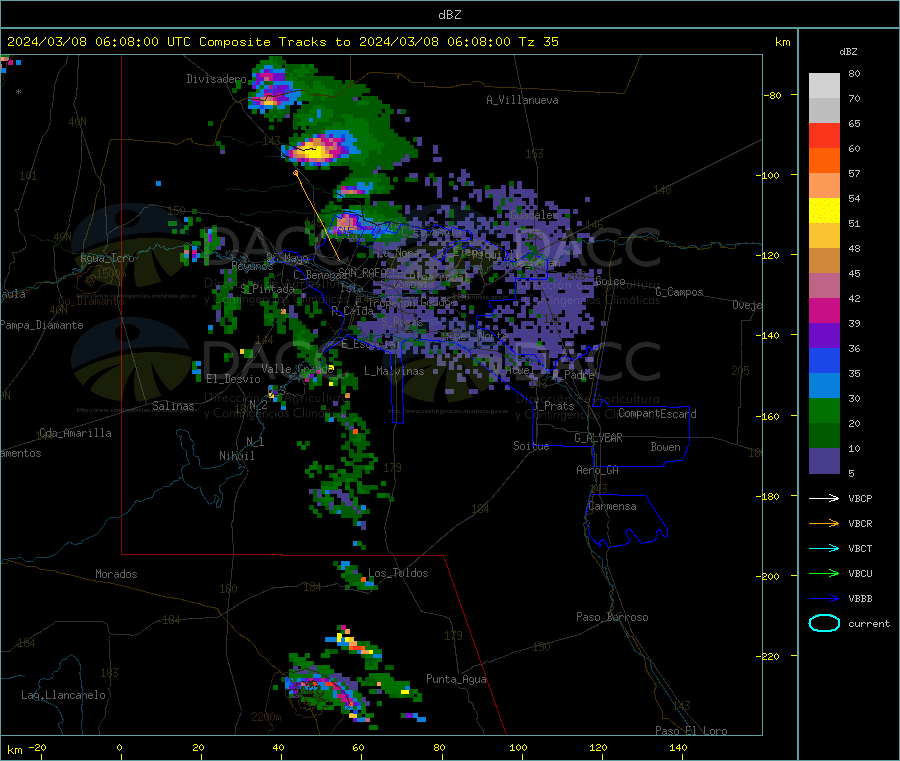Click the '-80' tick on right axis
This screenshot has width=900, height=761.
pyautogui.click(x=773, y=95)
